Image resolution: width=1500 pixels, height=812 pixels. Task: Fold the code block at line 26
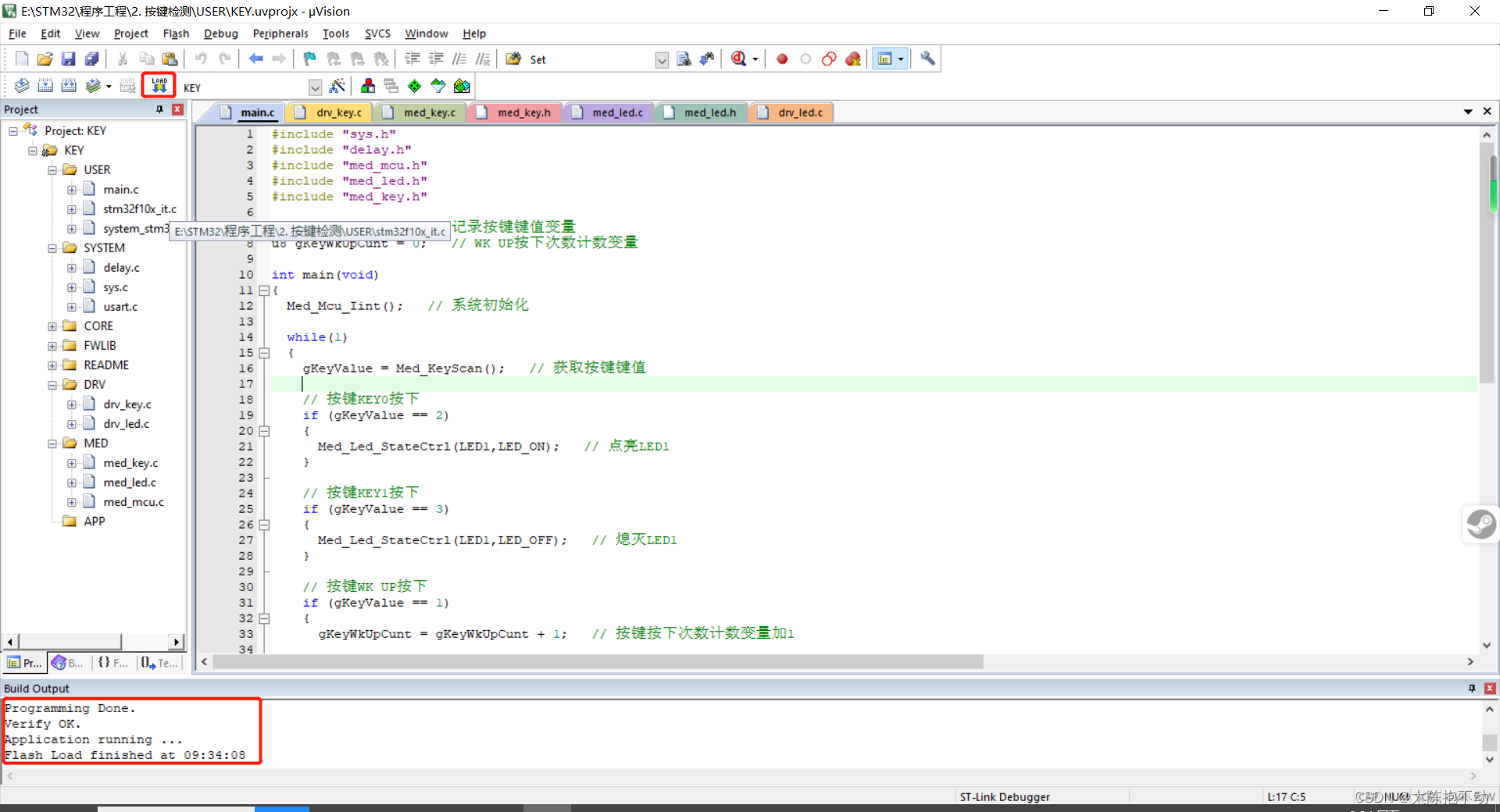[x=264, y=525]
